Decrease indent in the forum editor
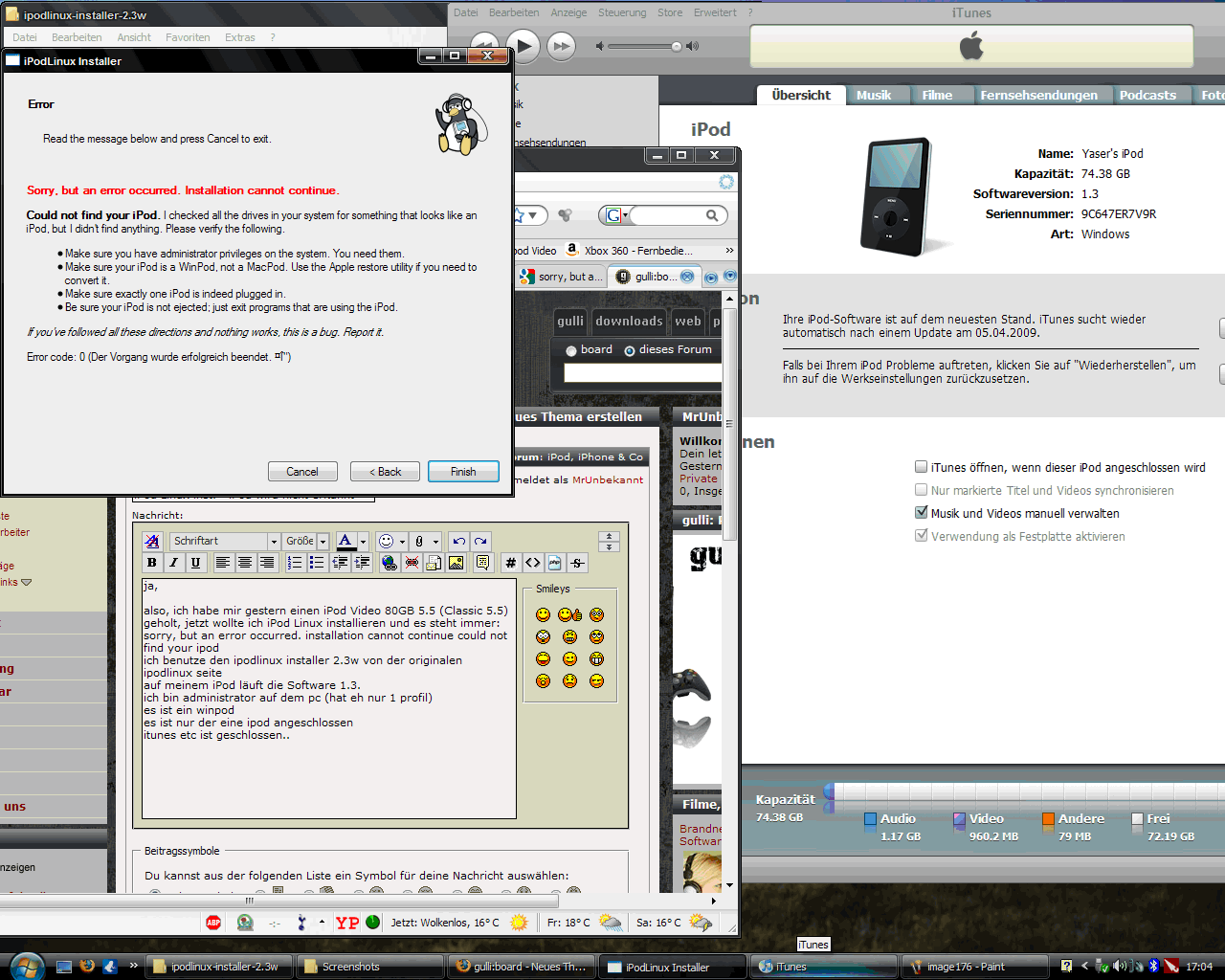The height and width of the screenshot is (980, 1225). pos(340,563)
